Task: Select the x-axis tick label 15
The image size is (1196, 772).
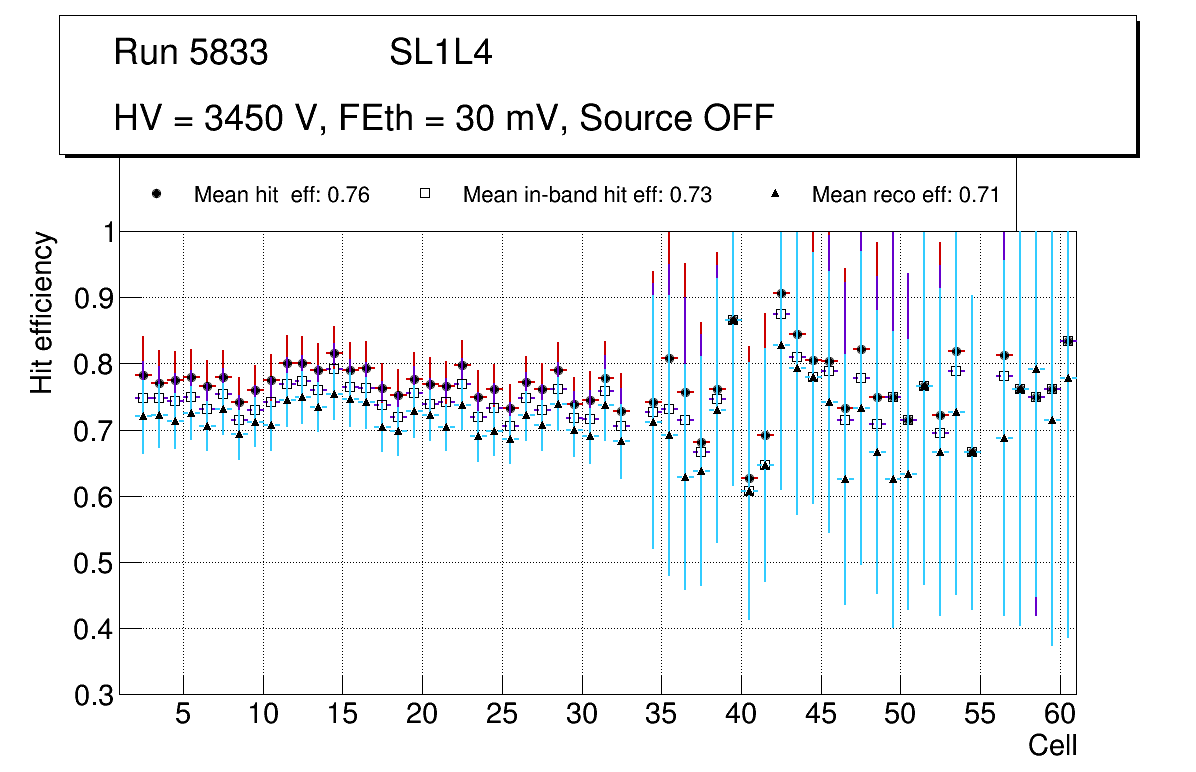Action: tap(342, 716)
